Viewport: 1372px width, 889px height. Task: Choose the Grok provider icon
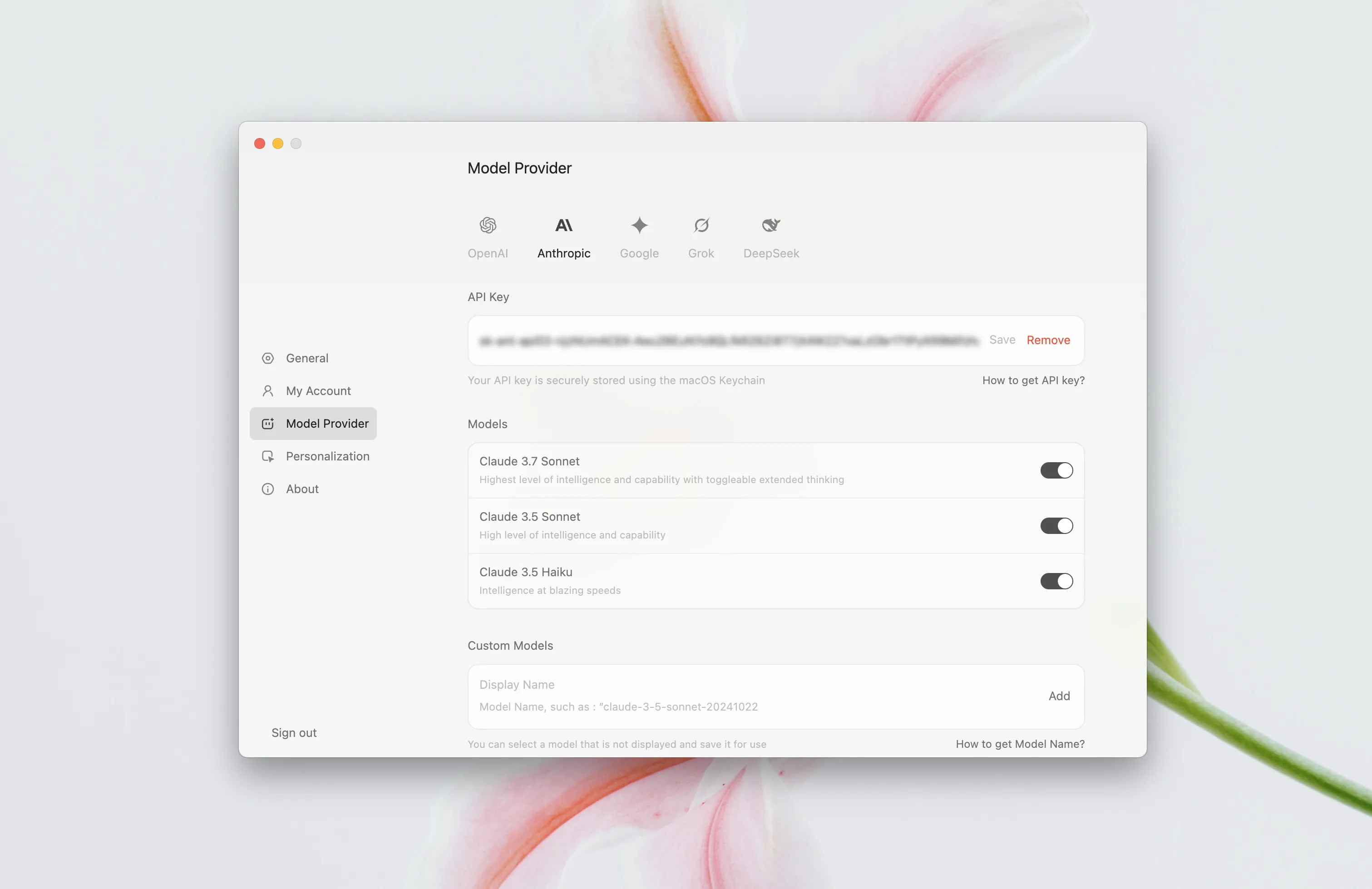(701, 225)
